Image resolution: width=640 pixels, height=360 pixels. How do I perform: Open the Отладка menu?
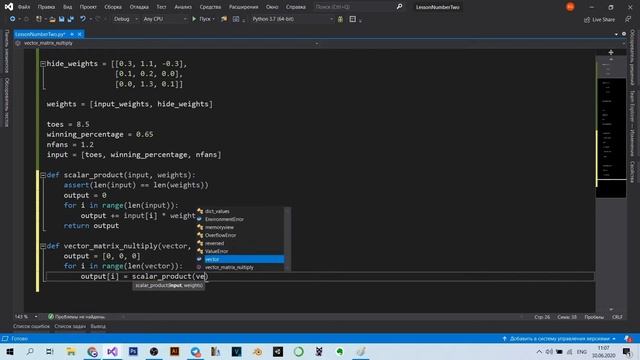[139, 7]
